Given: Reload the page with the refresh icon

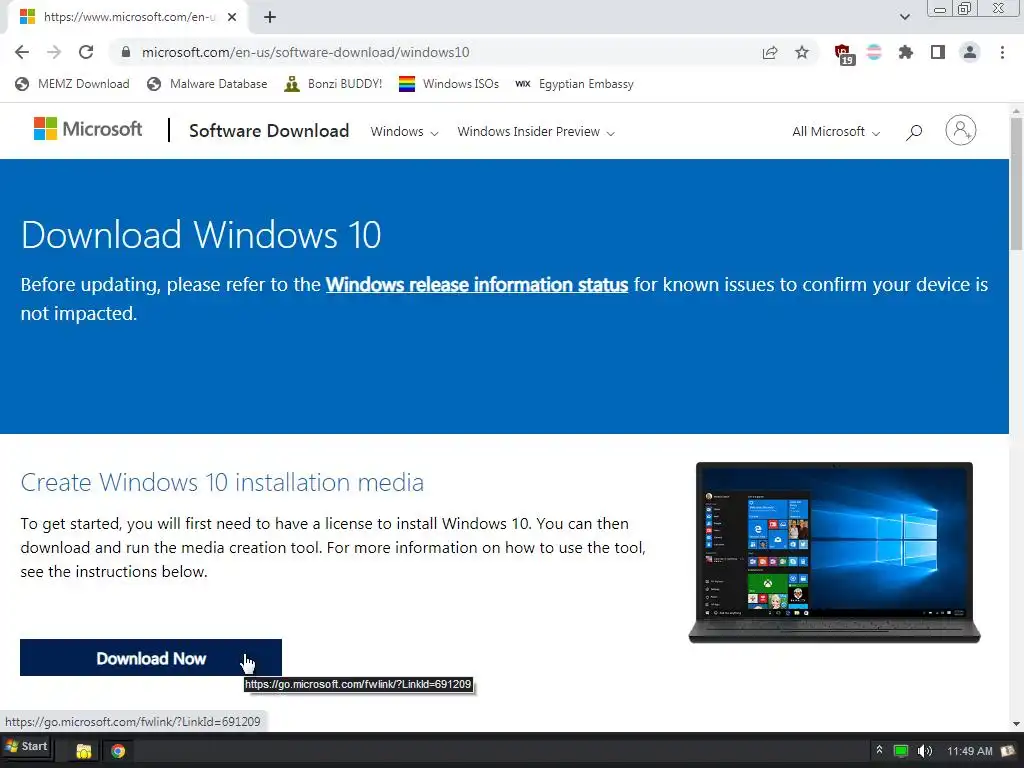Looking at the screenshot, I should coord(86,52).
